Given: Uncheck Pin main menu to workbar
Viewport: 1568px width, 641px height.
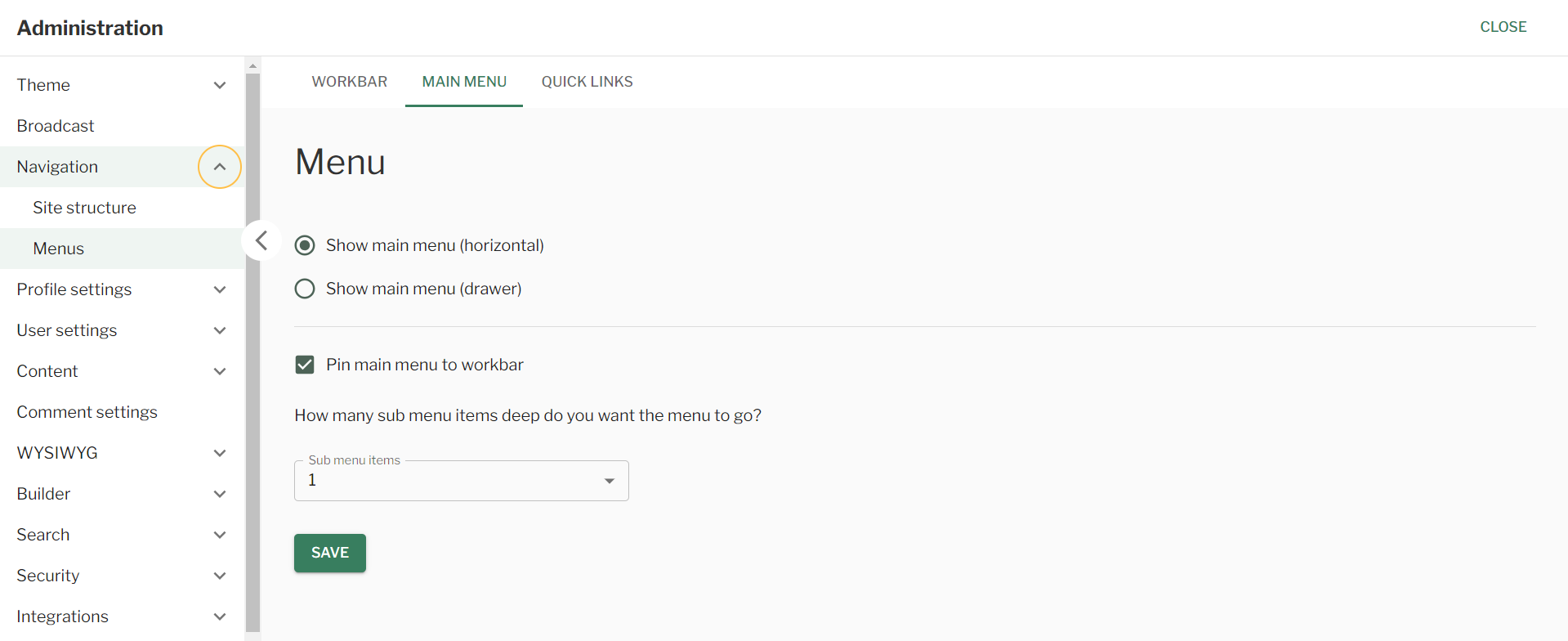Looking at the screenshot, I should 305,365.
